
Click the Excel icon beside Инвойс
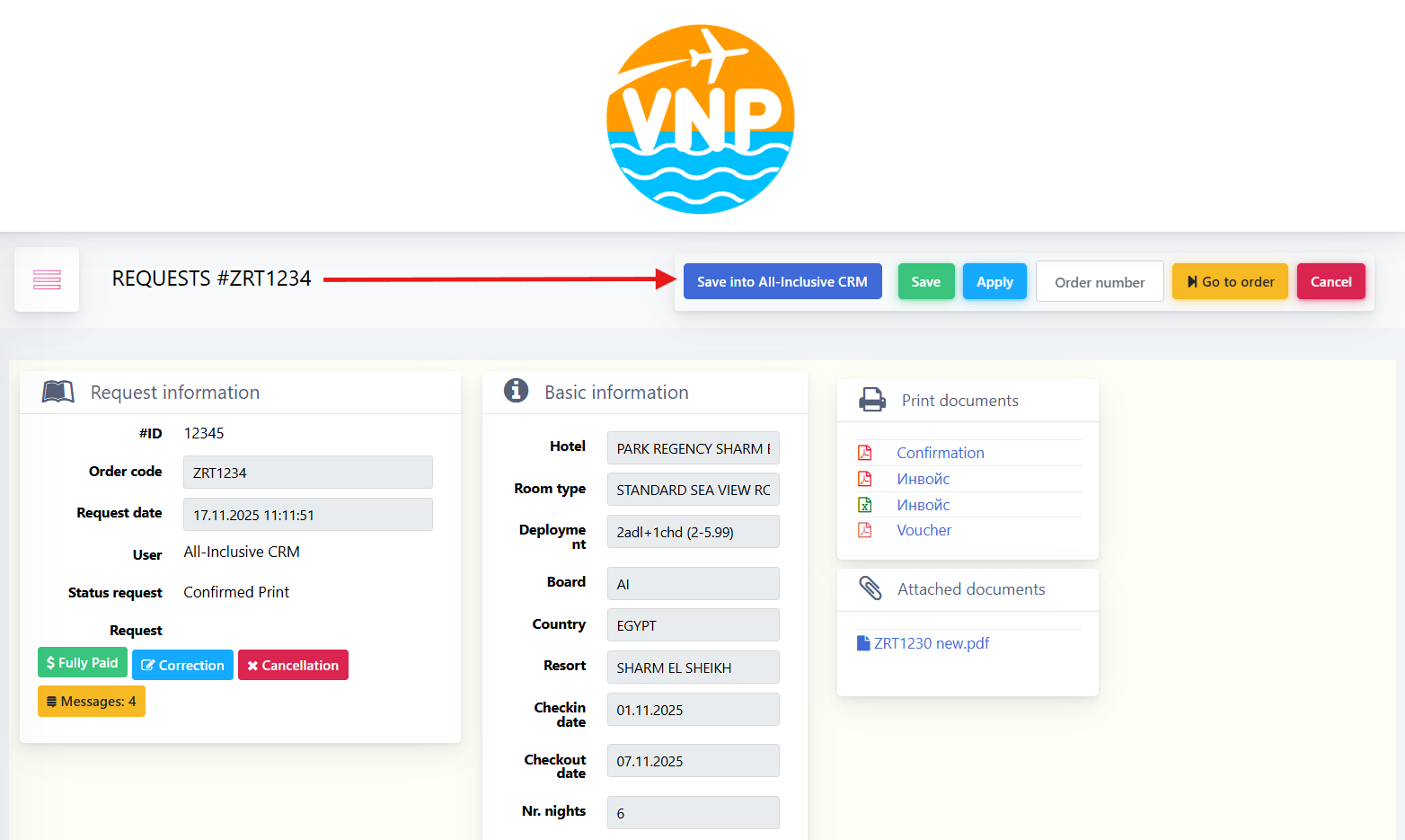(864, 505)
